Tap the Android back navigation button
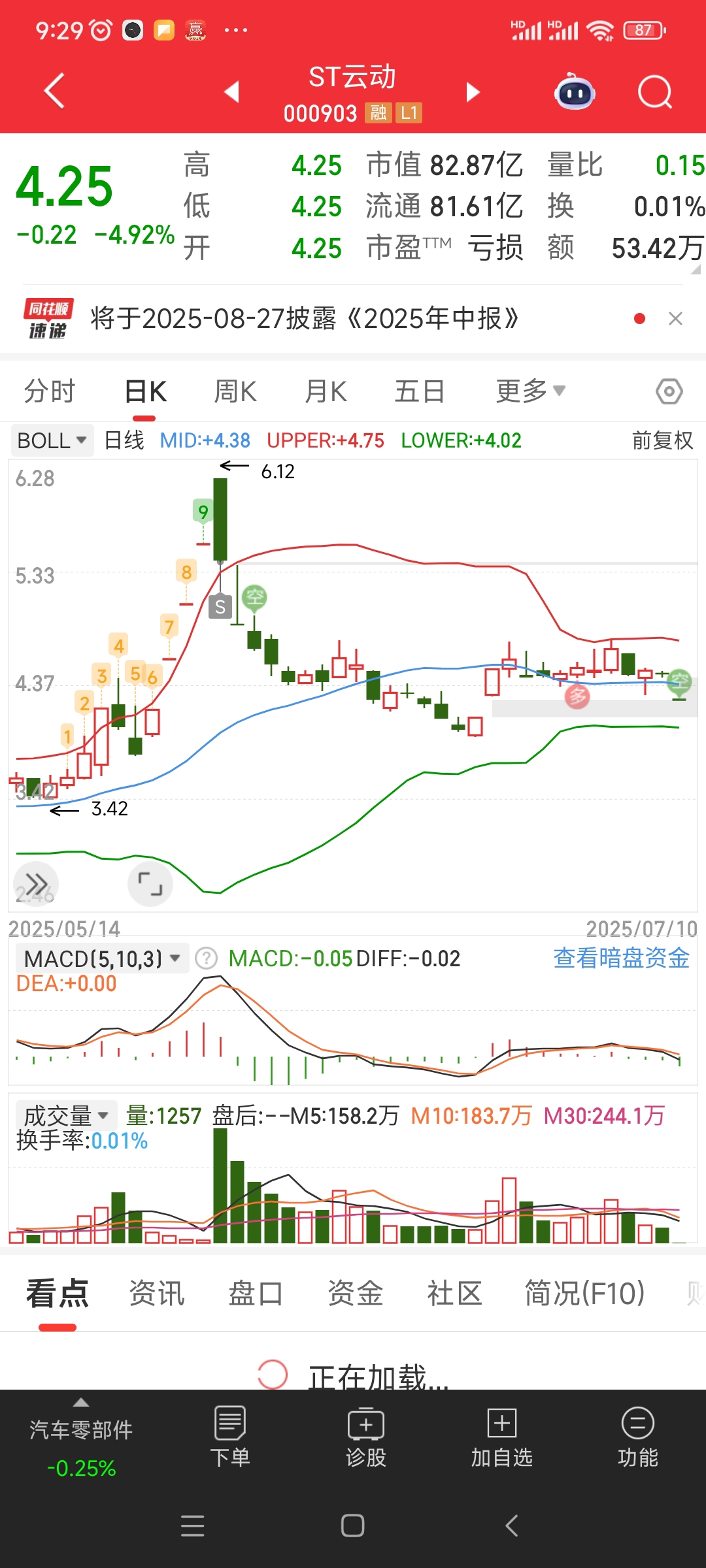The height and width of the screenshot is (1568, 706). [x=512, y=1526]
